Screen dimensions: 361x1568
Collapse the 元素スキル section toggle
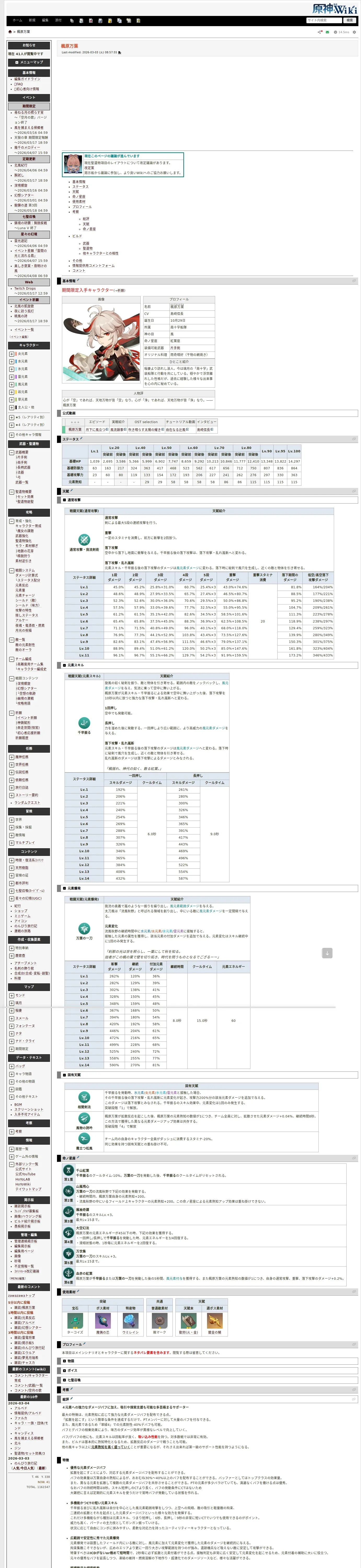(x=65, y=665)
